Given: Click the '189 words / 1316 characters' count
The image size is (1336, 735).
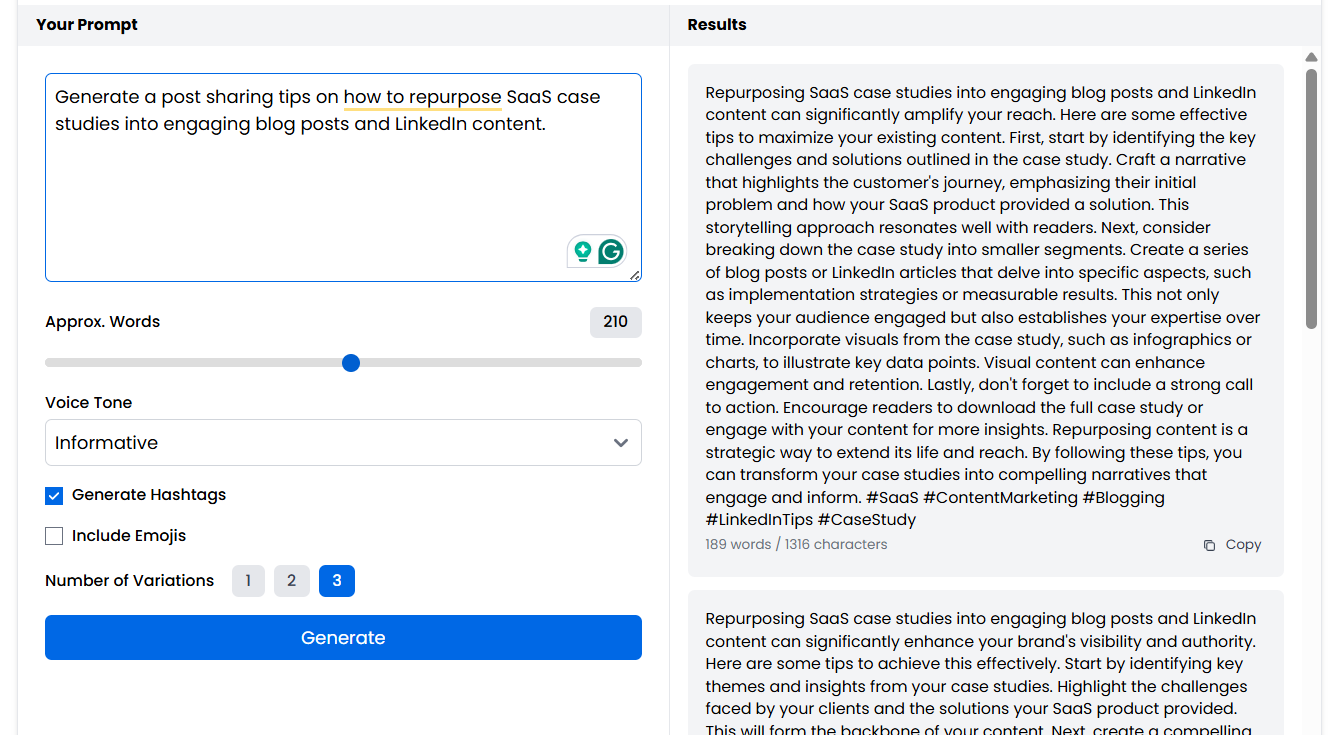Looking at the screenshot, I should [x=796, y=545].
